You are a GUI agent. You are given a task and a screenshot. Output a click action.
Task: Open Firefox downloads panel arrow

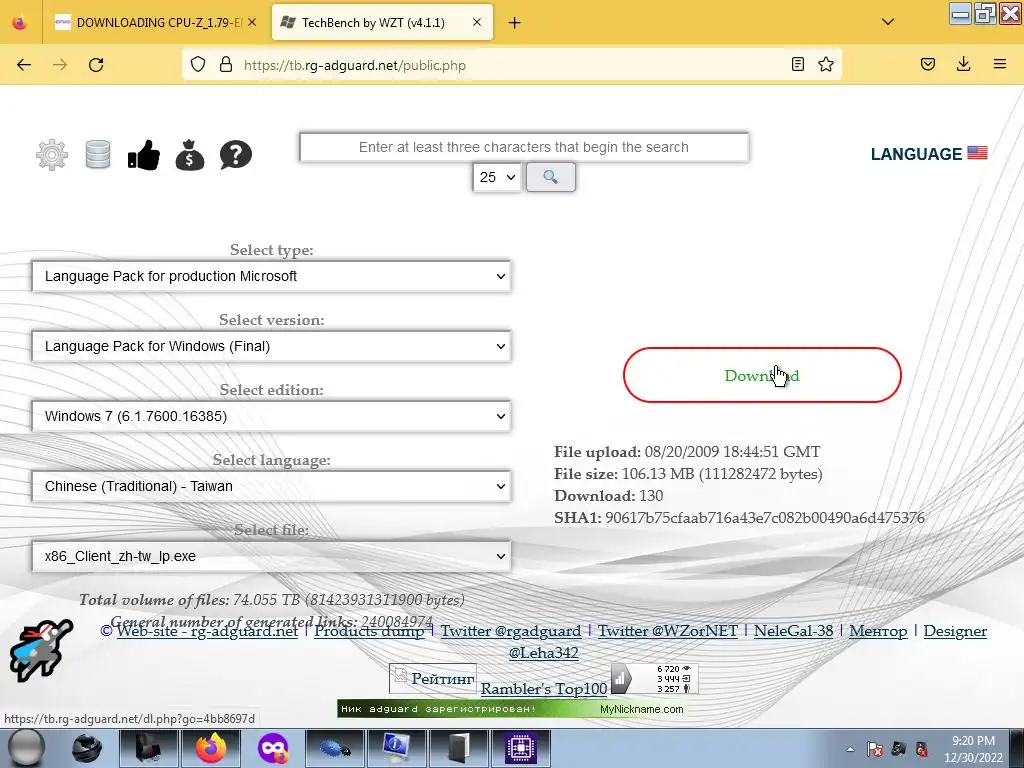click(x=963, y=64)
